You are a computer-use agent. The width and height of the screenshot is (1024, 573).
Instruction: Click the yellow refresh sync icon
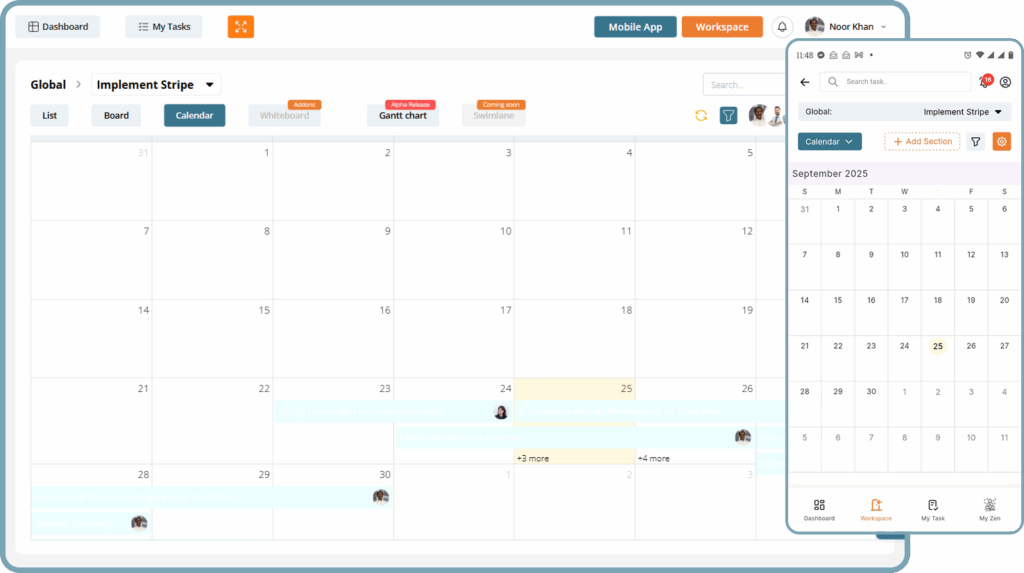point(701,116)
